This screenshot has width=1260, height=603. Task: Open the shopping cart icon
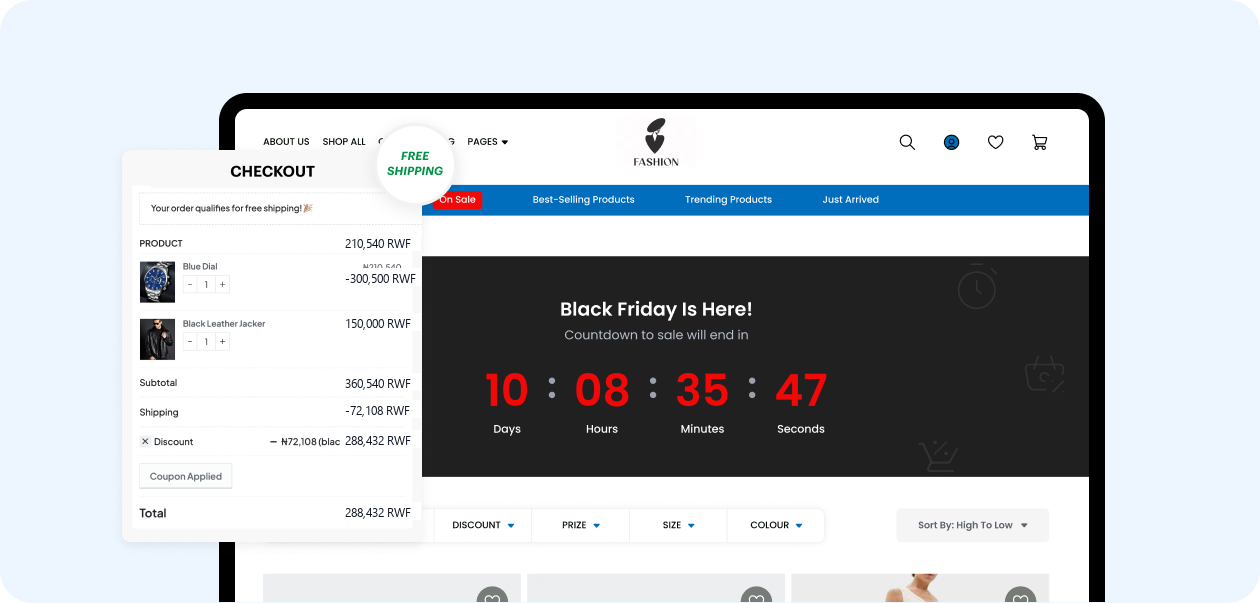coord(1040,142)
